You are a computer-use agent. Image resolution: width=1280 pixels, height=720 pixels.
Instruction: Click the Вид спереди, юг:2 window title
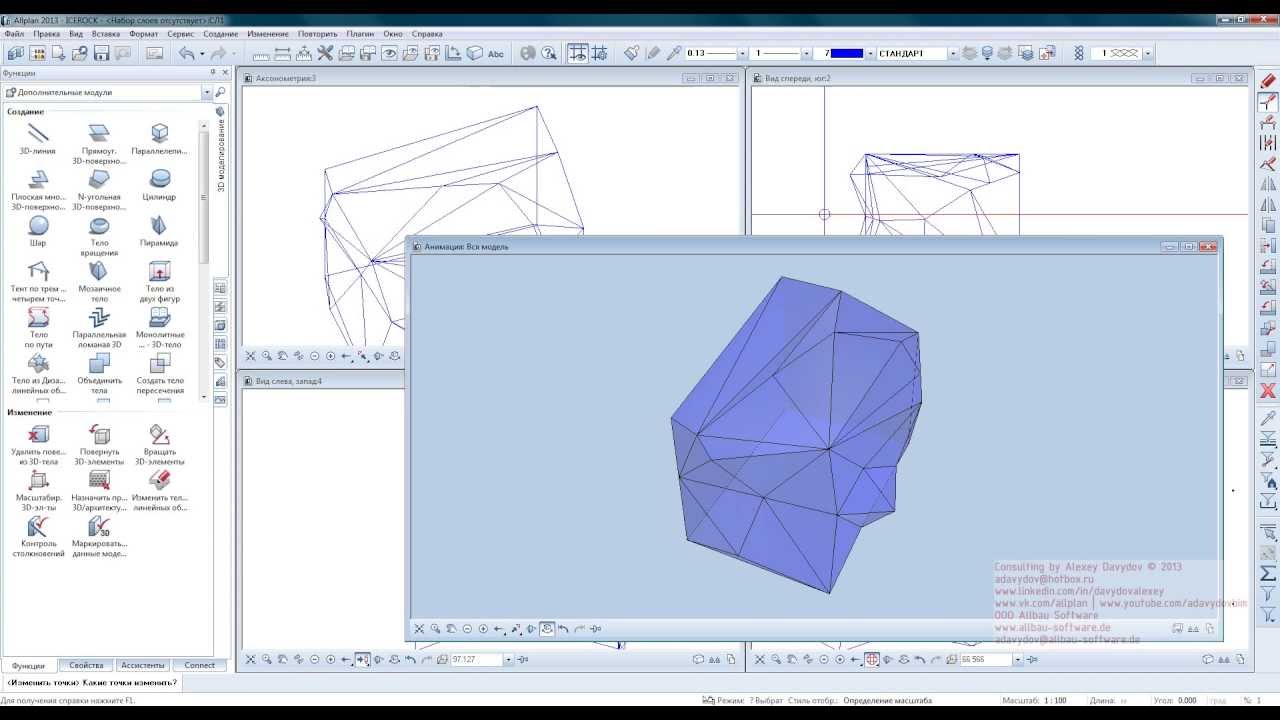point(798,78)
